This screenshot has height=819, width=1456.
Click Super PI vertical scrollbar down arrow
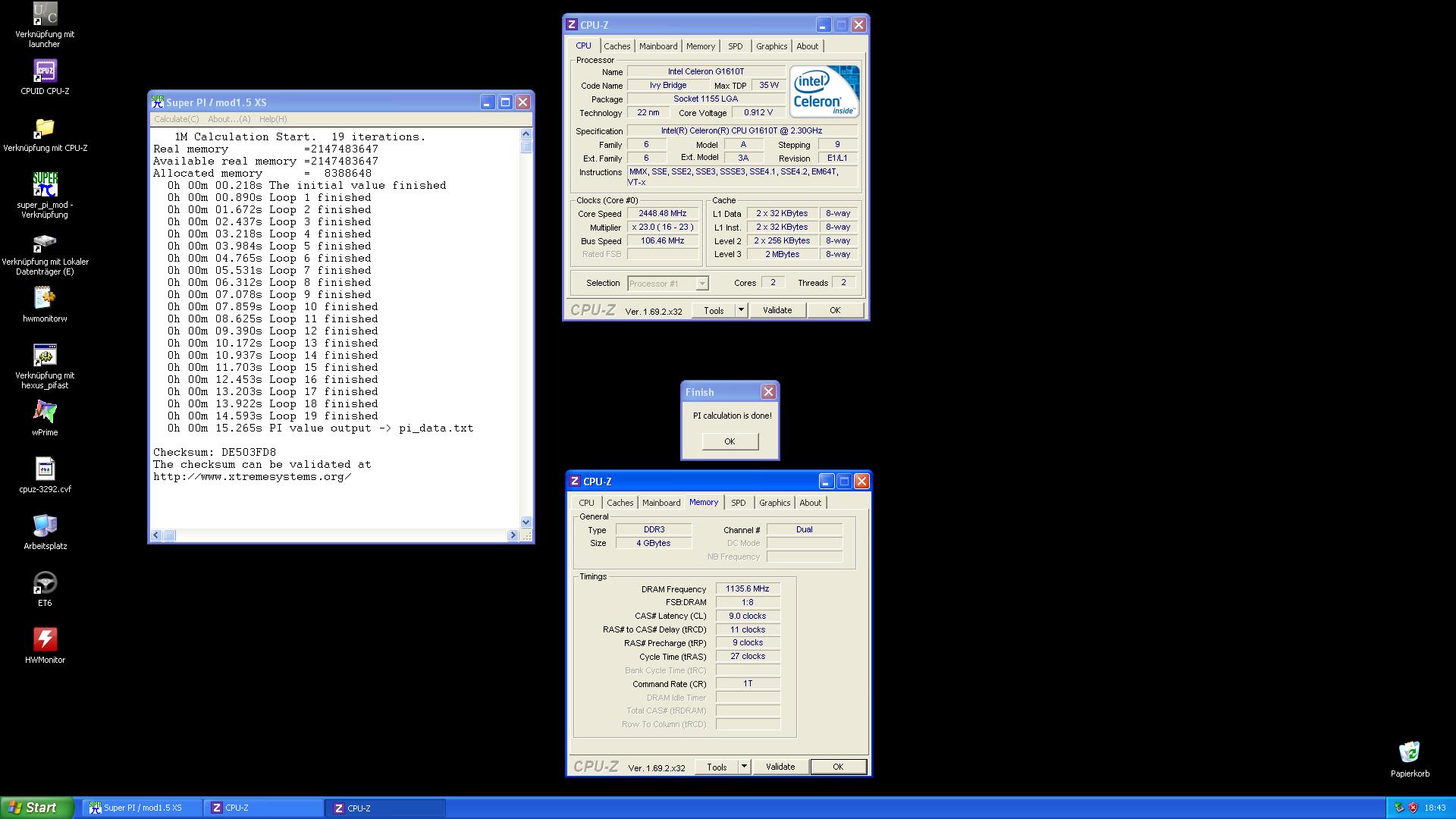(x=526, y=522)
